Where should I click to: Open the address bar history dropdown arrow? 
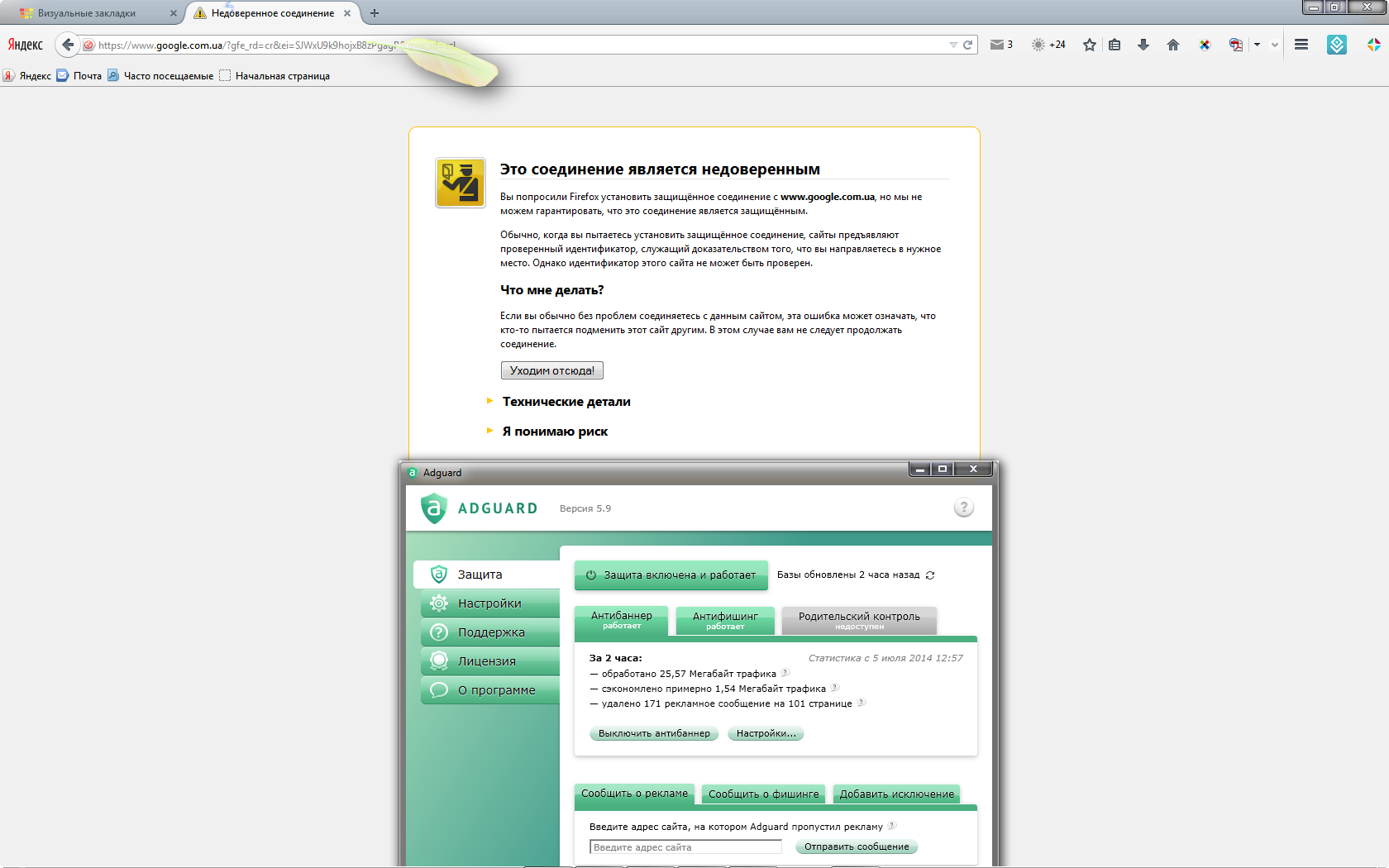953,45
